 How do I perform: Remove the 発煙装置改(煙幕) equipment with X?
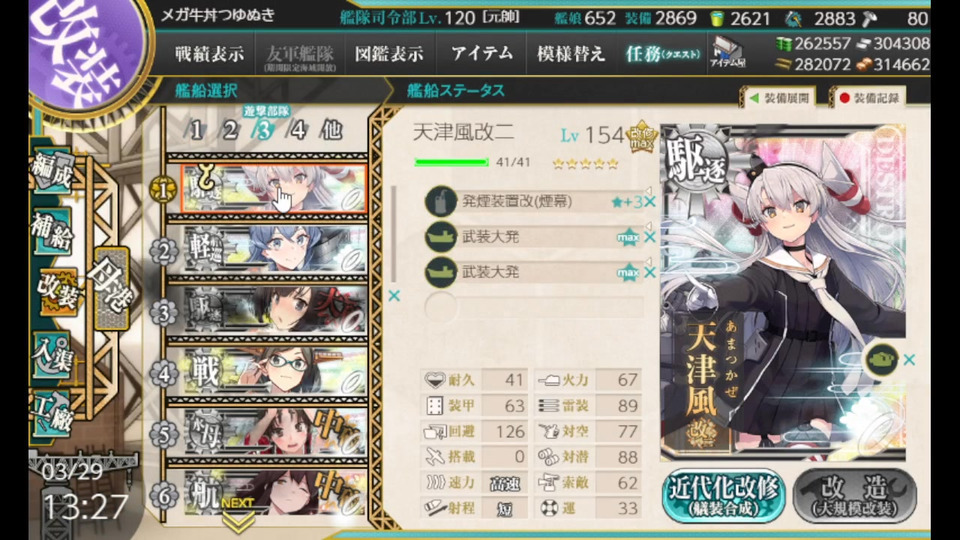click(x=650, y=201)
